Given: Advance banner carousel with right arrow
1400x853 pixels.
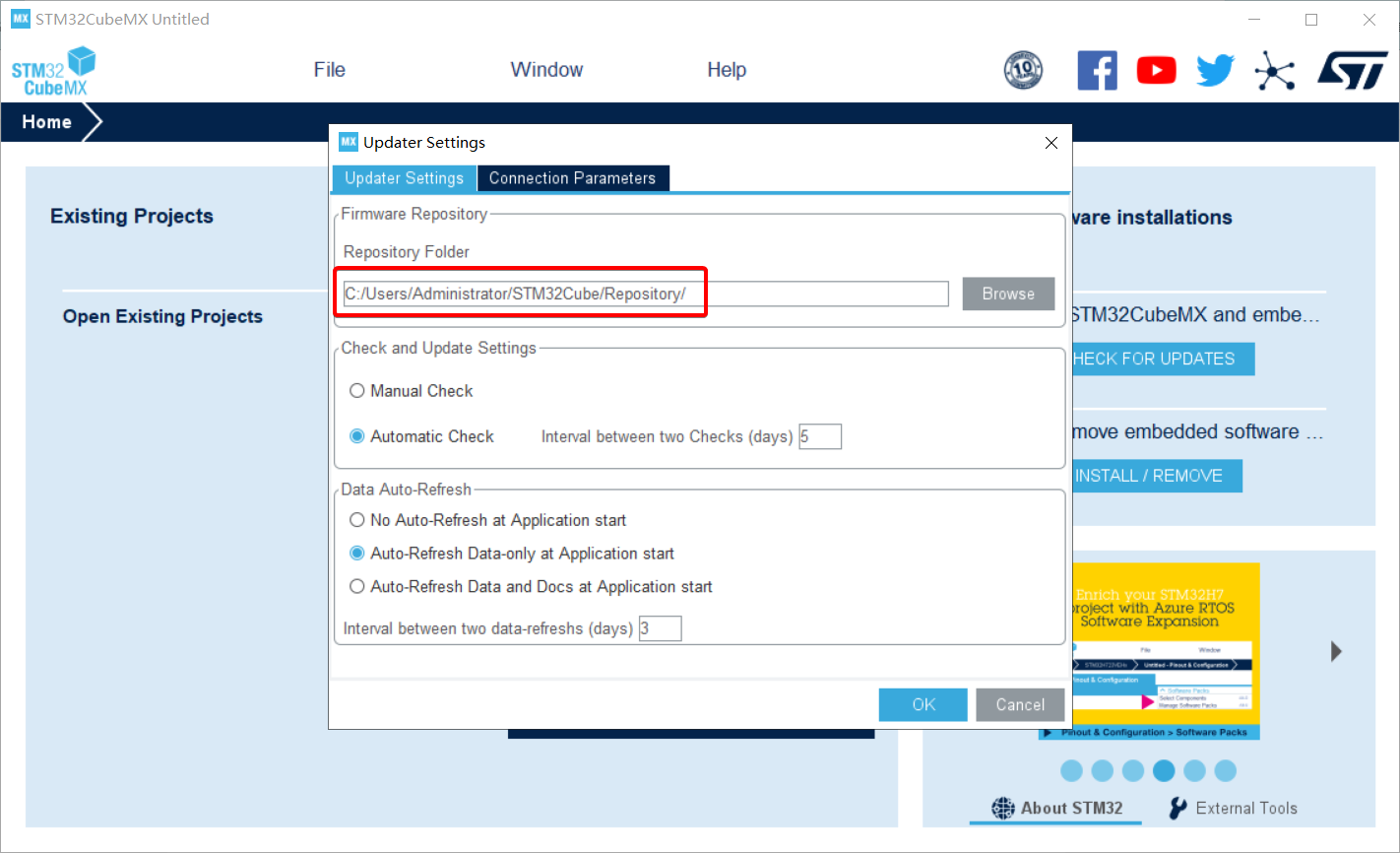Looking at the screenshot, I should (1336, 651).
